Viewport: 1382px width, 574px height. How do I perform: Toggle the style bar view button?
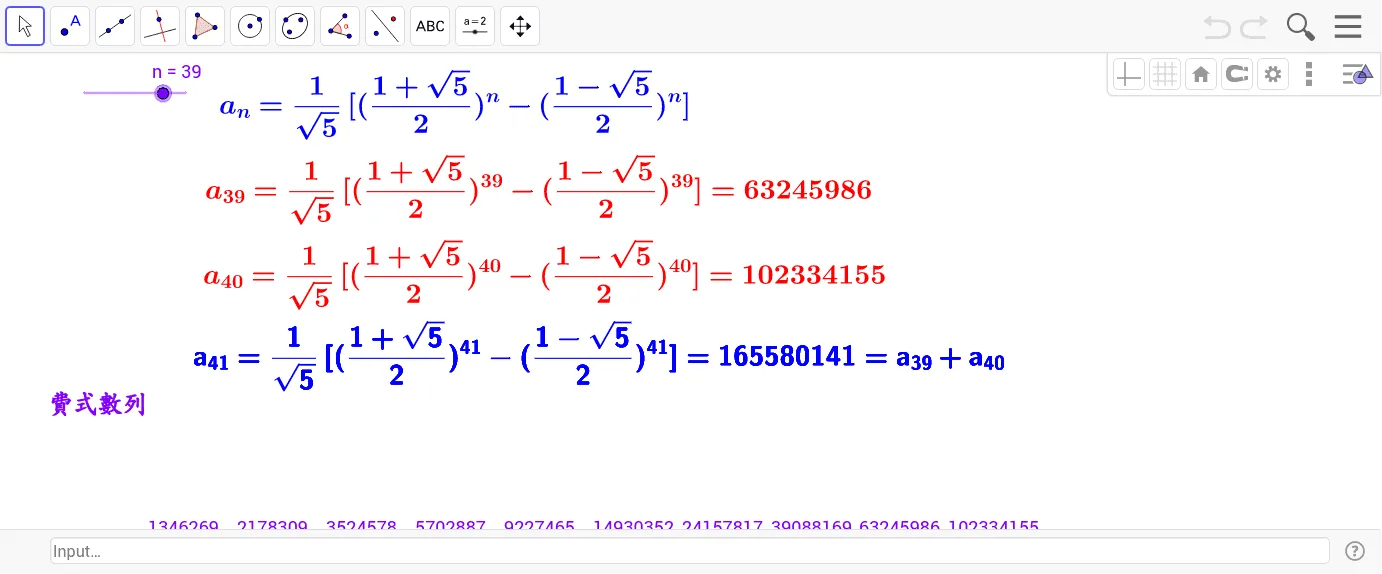point(1358,74)
